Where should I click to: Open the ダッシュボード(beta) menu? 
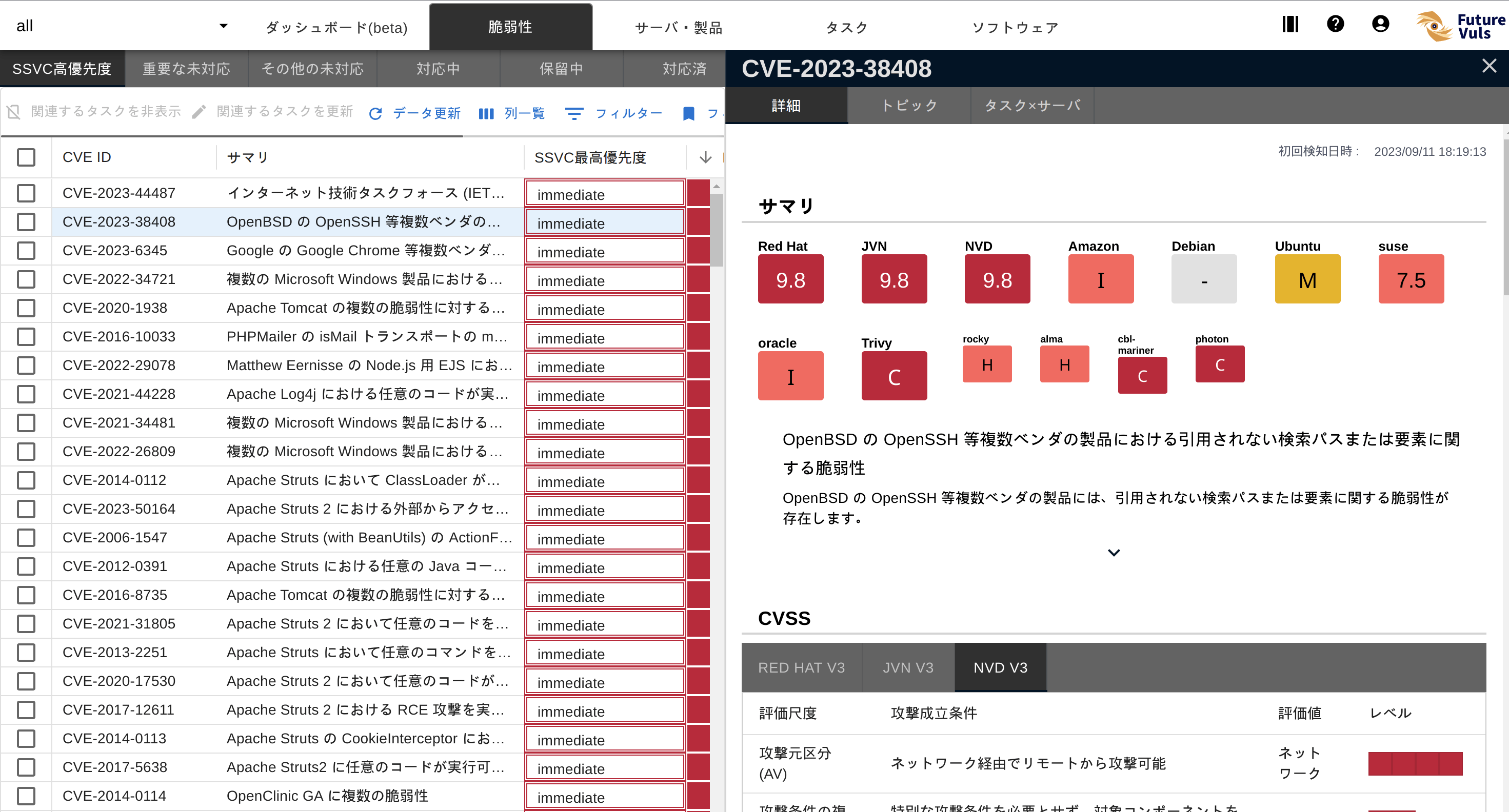(336, 28)
